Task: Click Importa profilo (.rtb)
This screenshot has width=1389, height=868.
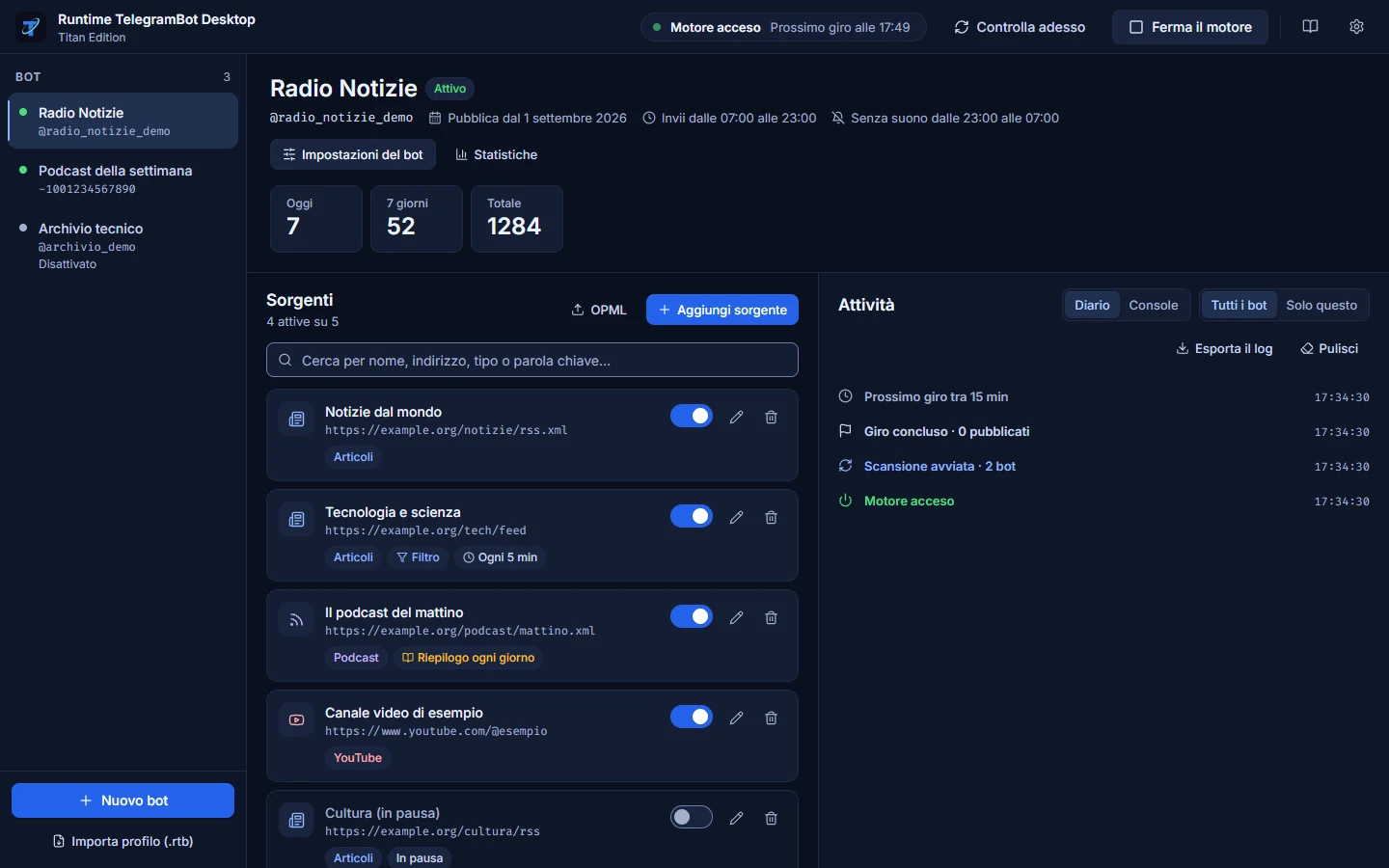Action: pos(123,841)
